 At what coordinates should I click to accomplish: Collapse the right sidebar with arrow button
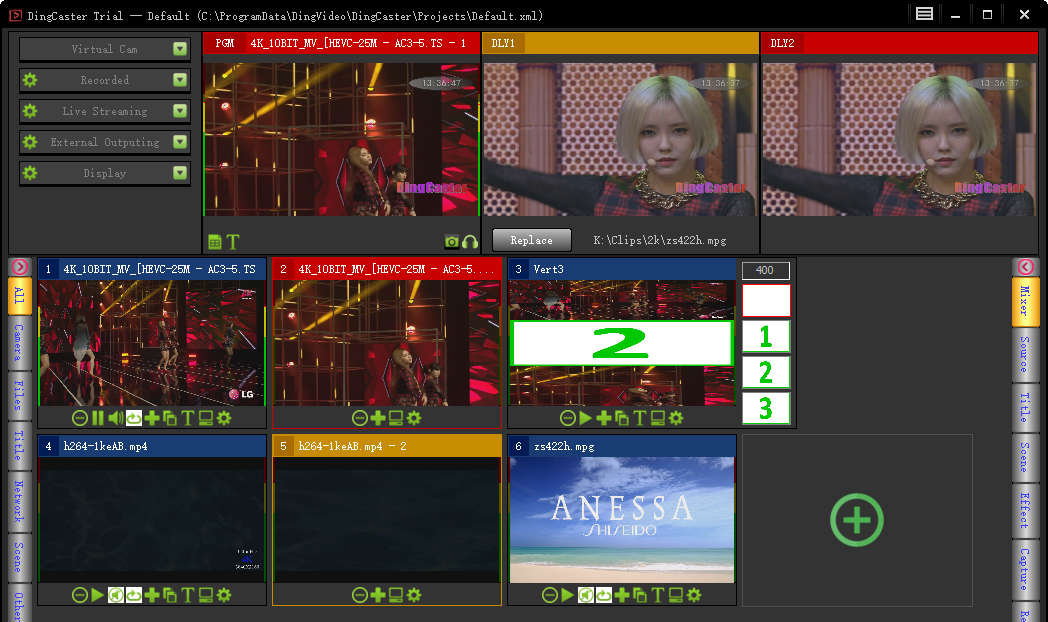pyautogui.click(x=1025, y=267)
